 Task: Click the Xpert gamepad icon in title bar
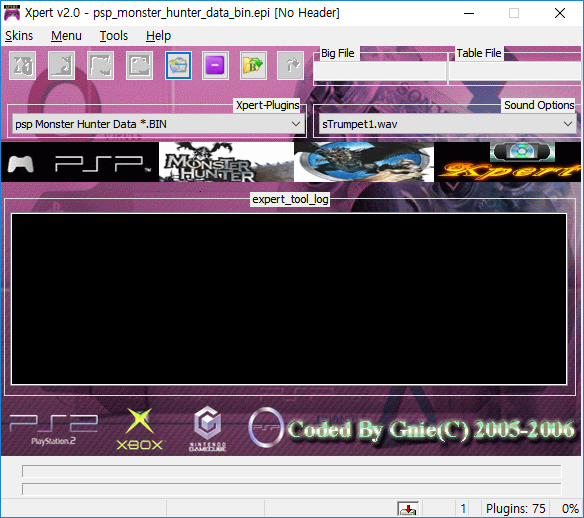[12, 13]
